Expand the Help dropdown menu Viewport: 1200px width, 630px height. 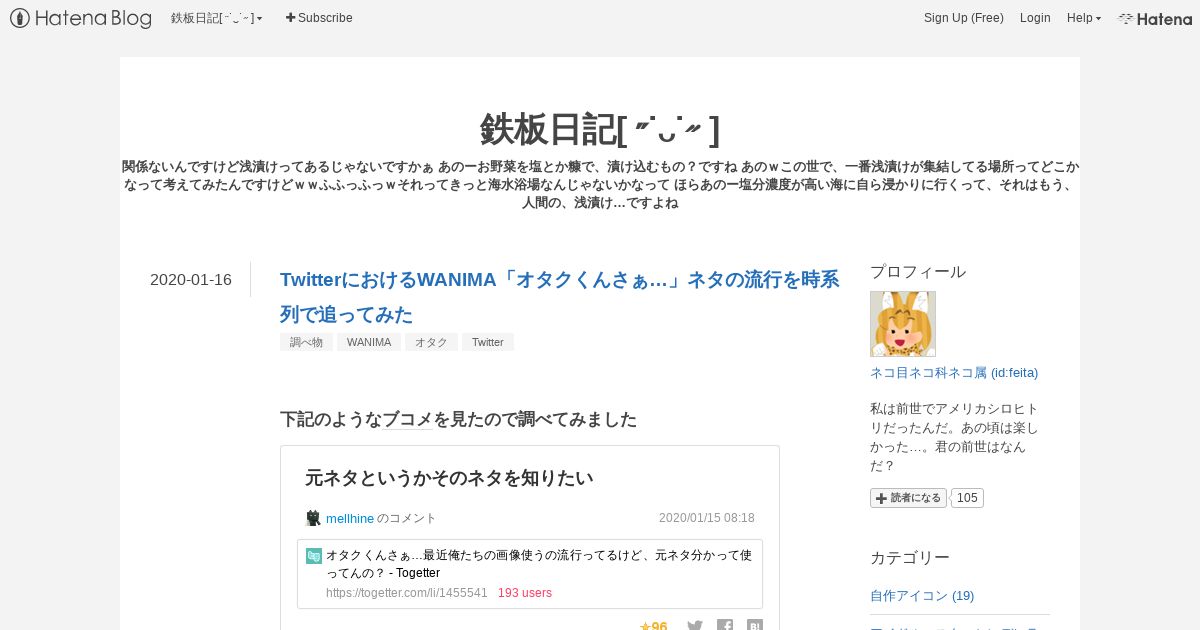click(x=1083, y=18)
